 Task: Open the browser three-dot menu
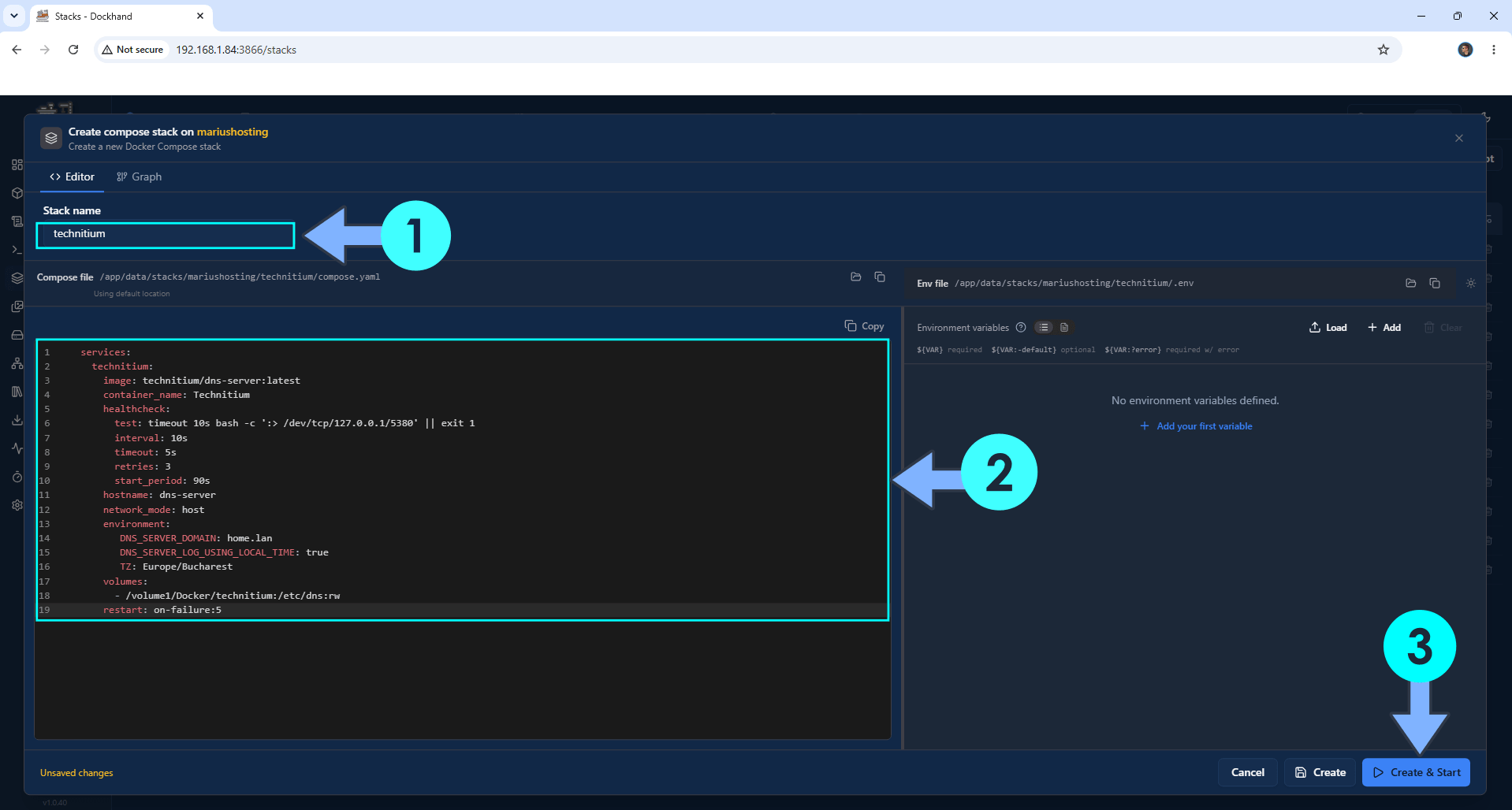pos(1494,50)
